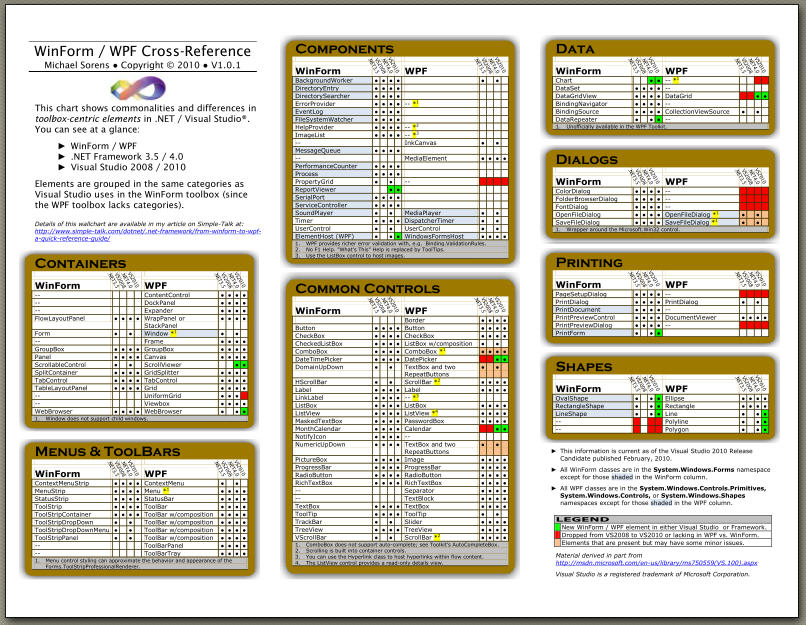Select the yellow note marker beside OpenFileDialog
This screenshot has width=806, height=625.
click(716, 214)
